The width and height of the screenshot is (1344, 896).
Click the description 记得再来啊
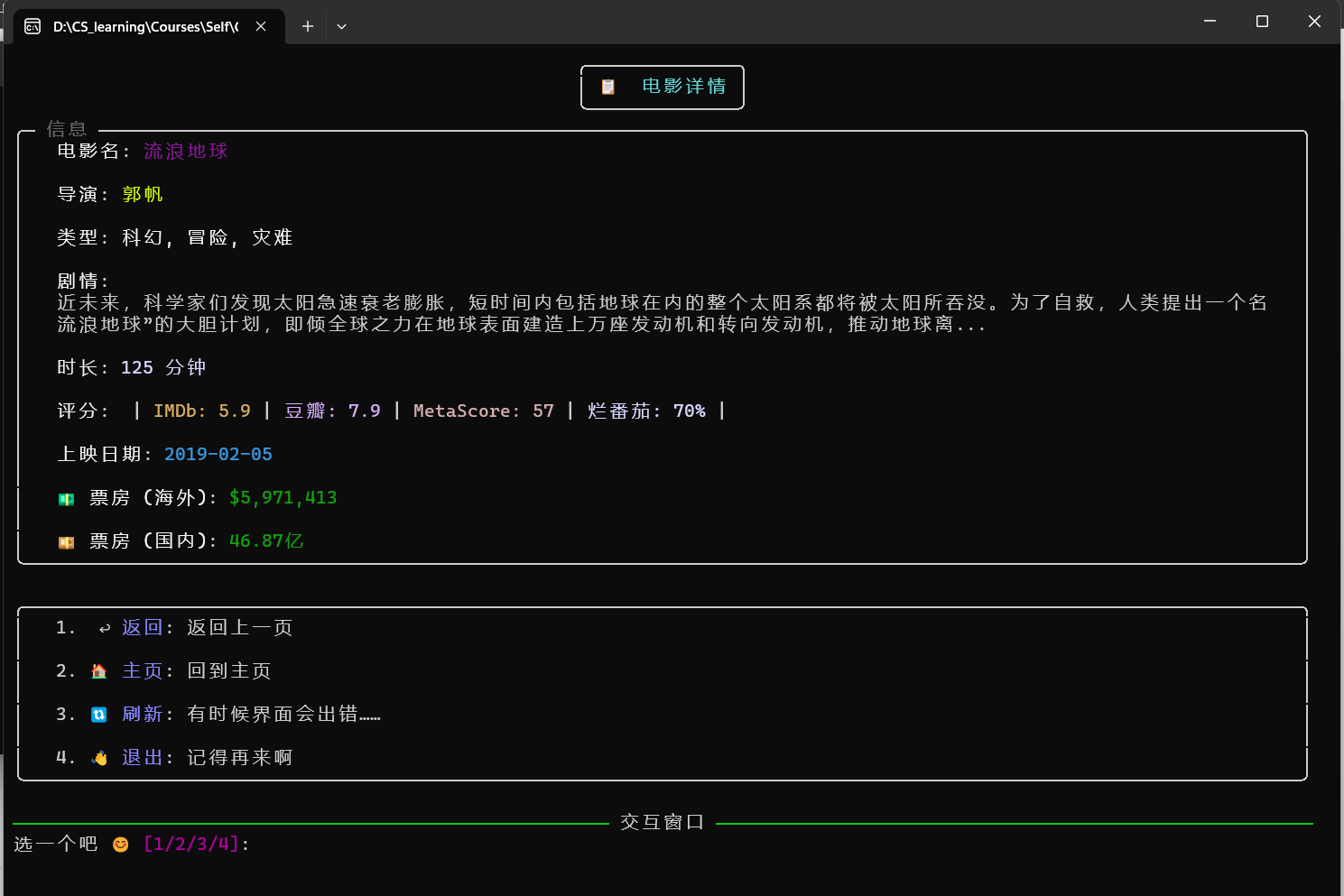pos(240,757)
